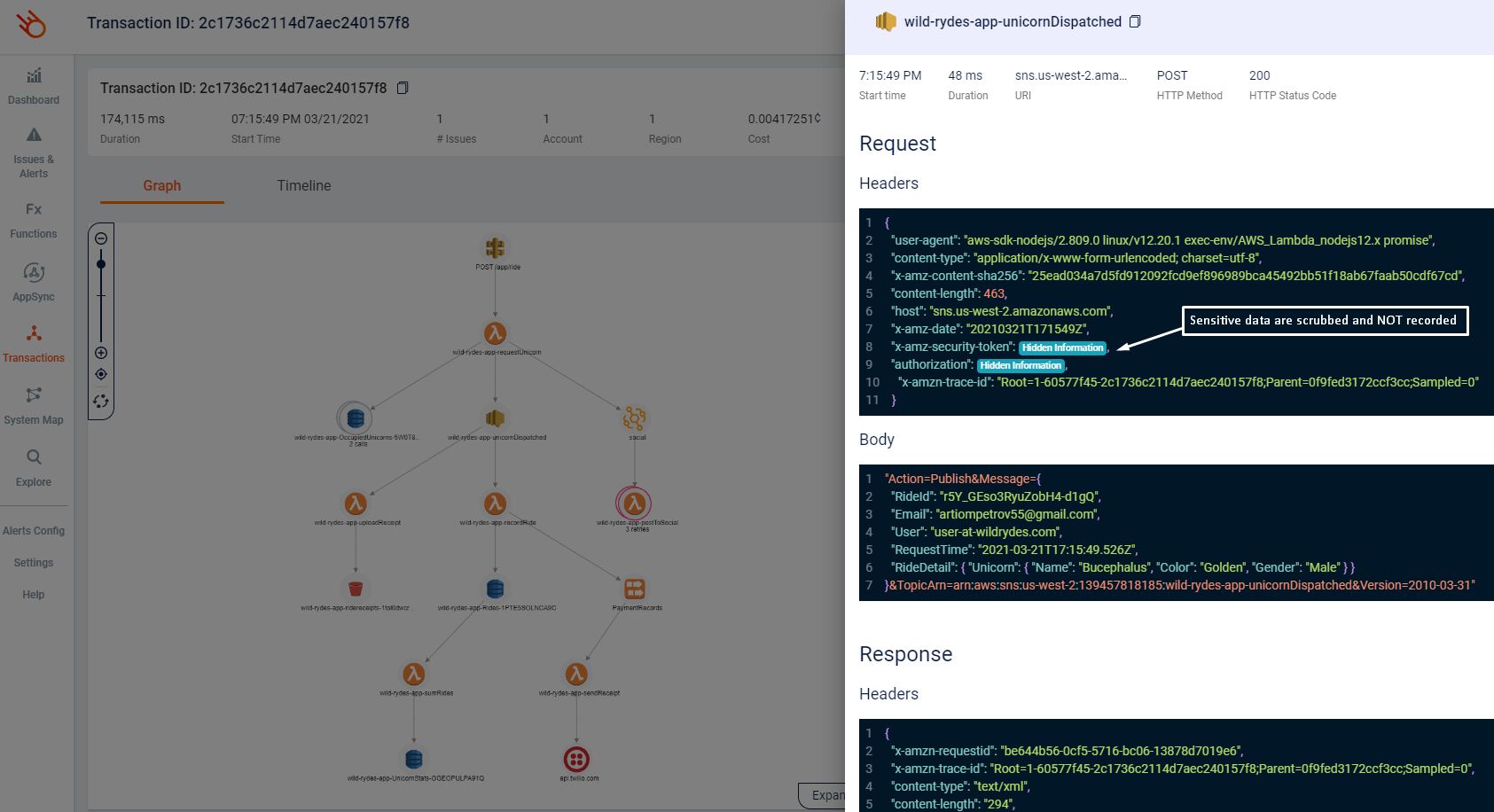The image size is (1494, 812).
Task: Select wild-rydes-app-sumRides lambda node
Action: 414,675
